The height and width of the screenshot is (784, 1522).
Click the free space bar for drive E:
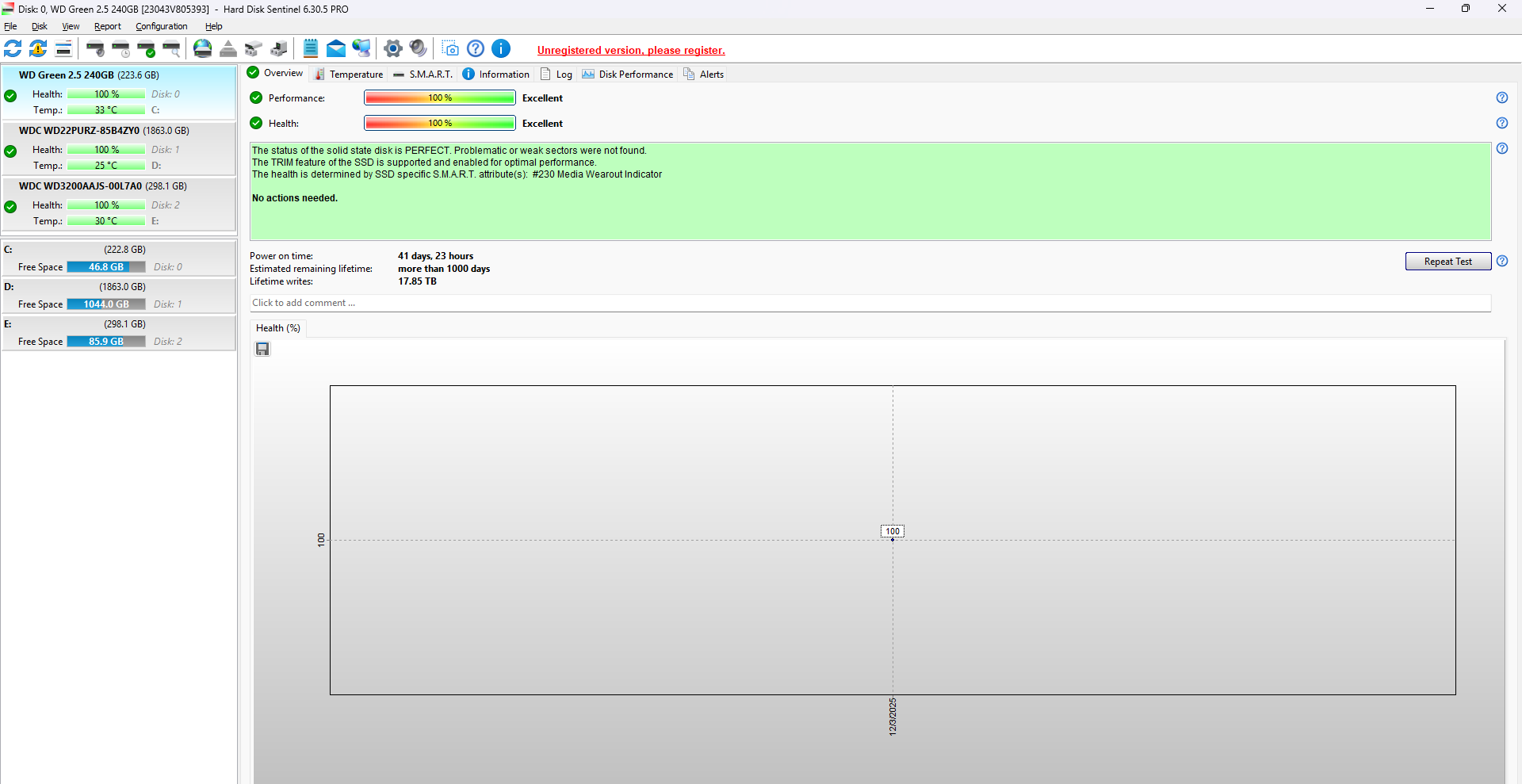click(106, 342)
